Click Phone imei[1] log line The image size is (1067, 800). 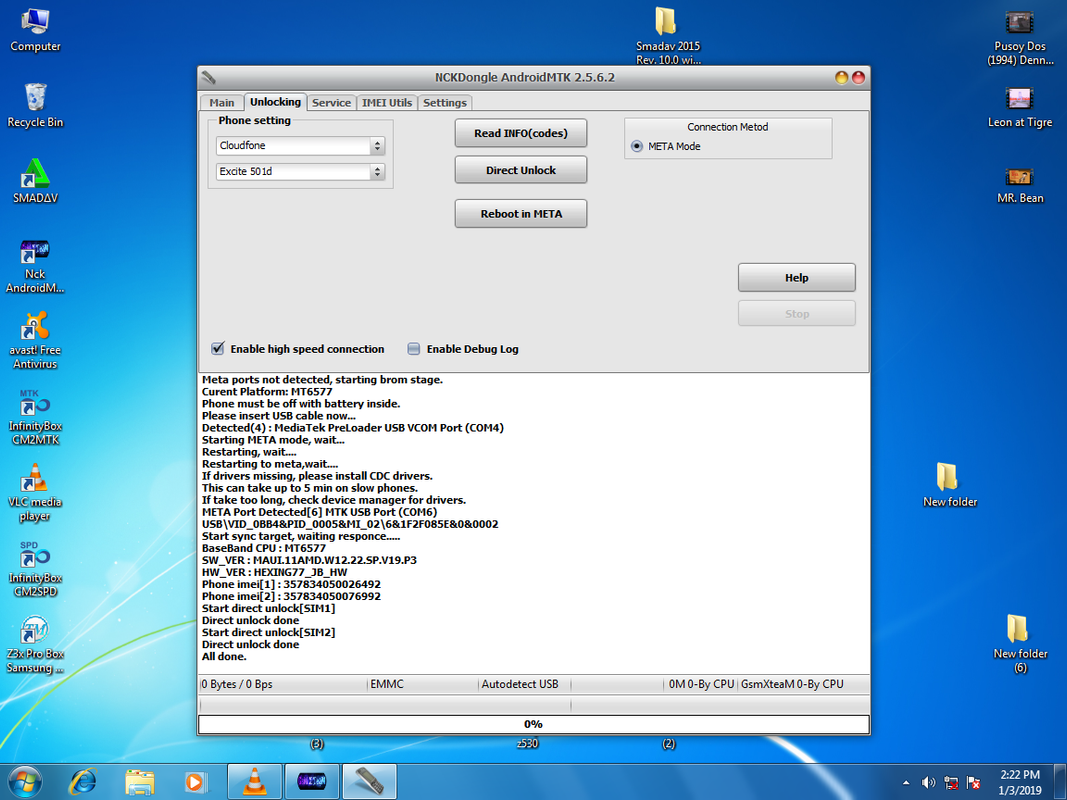[x=291, y=584]
